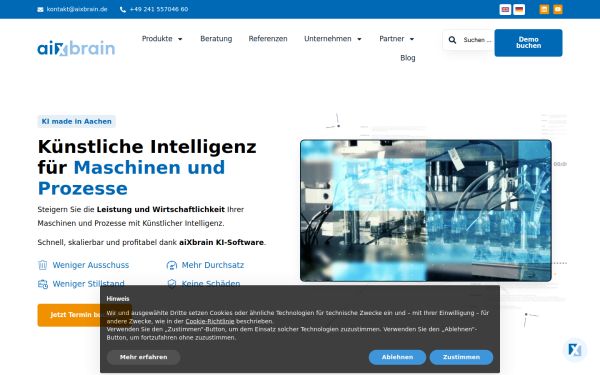Screen dimensions: 600x375
Task: Click the Keine Schäden shield icon
Action: pos(172,284)
